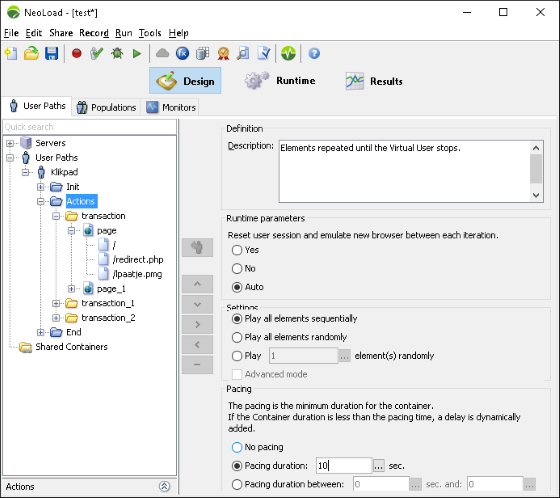
Task: Open the project folder icon in toolbar
Action: pos(31,54)
